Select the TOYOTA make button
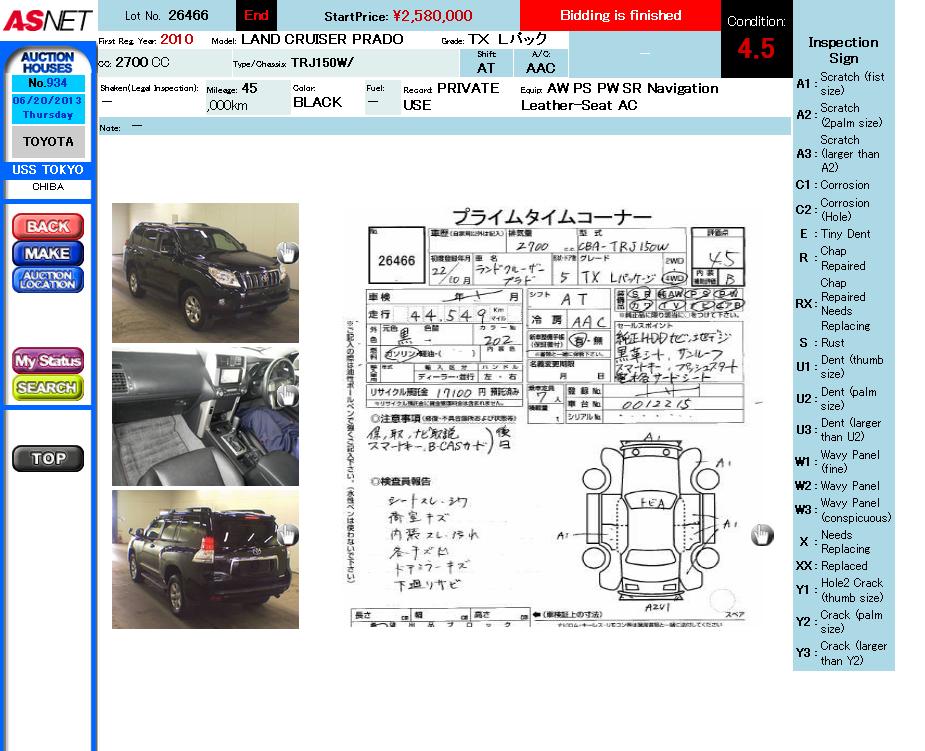 point(48,142)
